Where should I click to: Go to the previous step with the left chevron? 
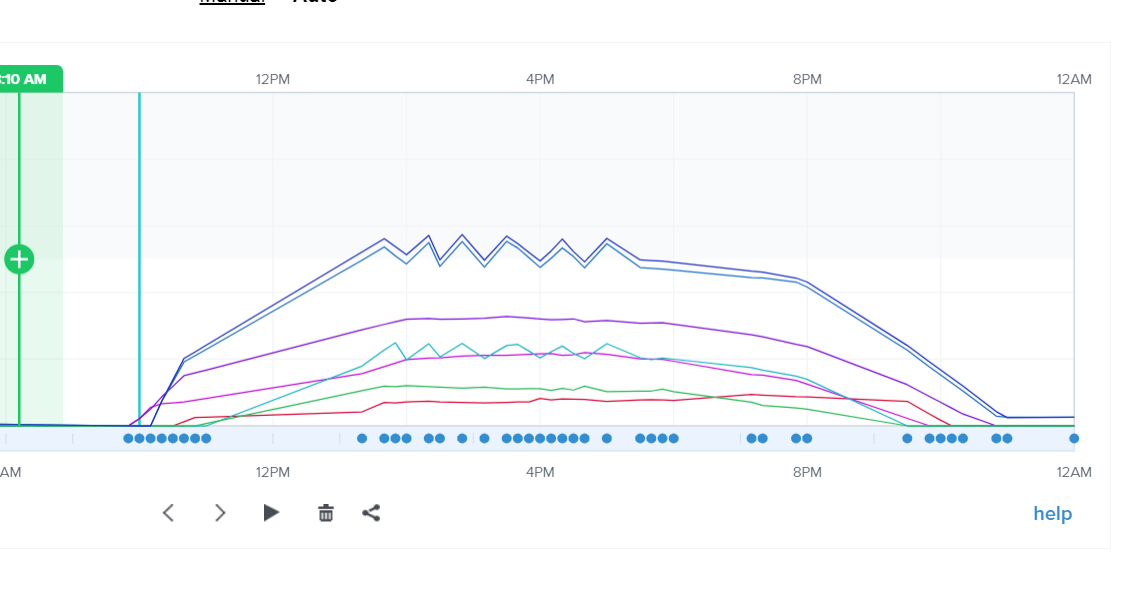[x=168, y=513]
